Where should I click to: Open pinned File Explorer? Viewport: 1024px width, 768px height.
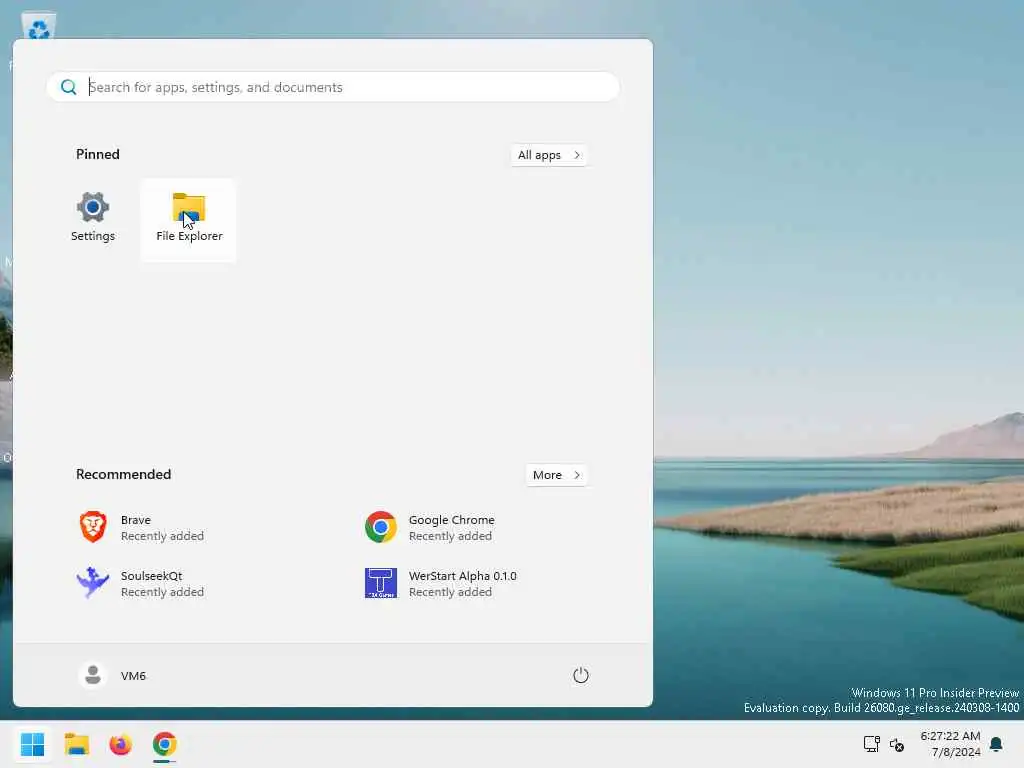pyautogui.click(x=189, y=219)
